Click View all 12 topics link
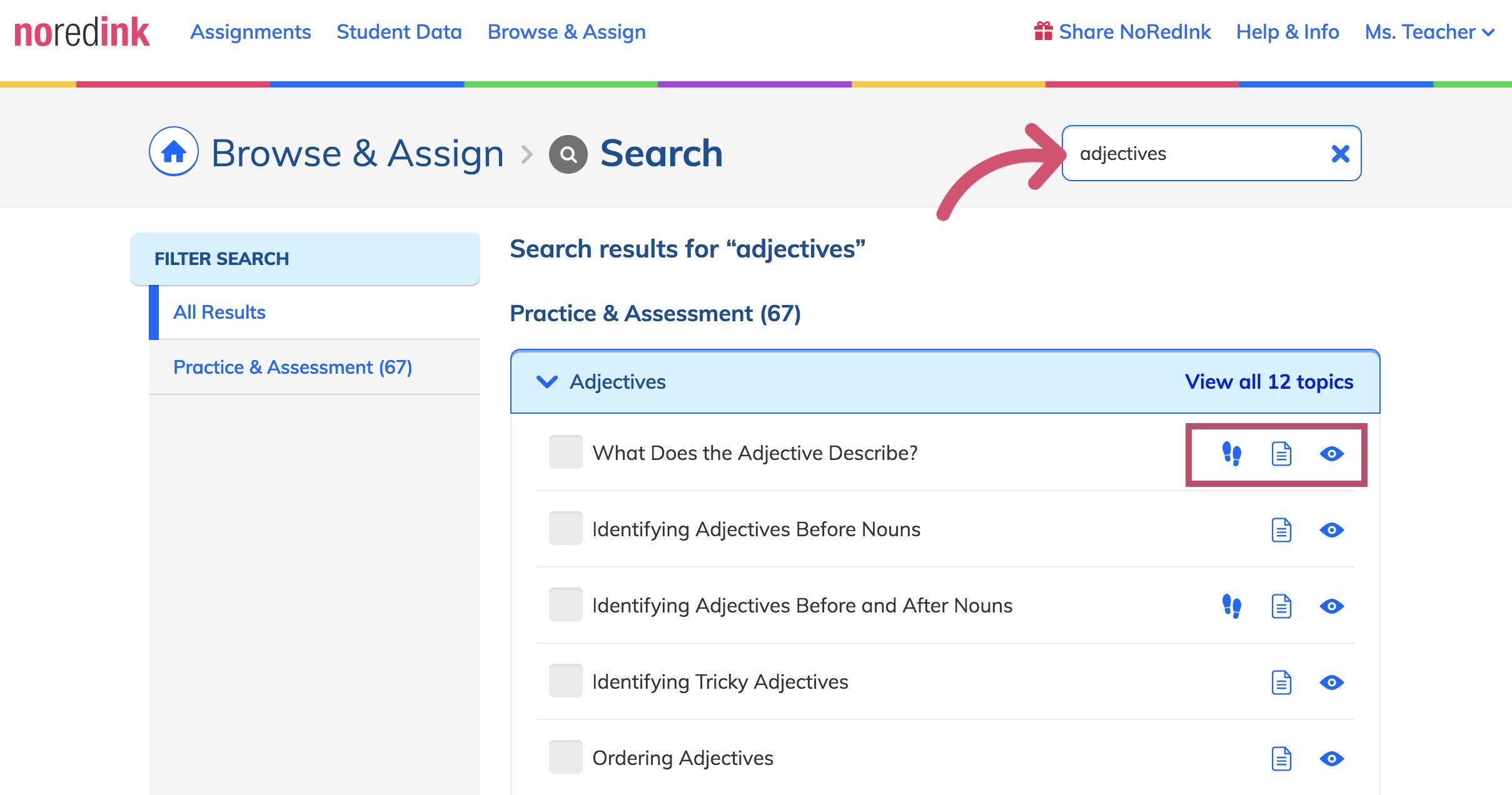Viewport: 1512px width, 795px height. (x=1269, y=381)
